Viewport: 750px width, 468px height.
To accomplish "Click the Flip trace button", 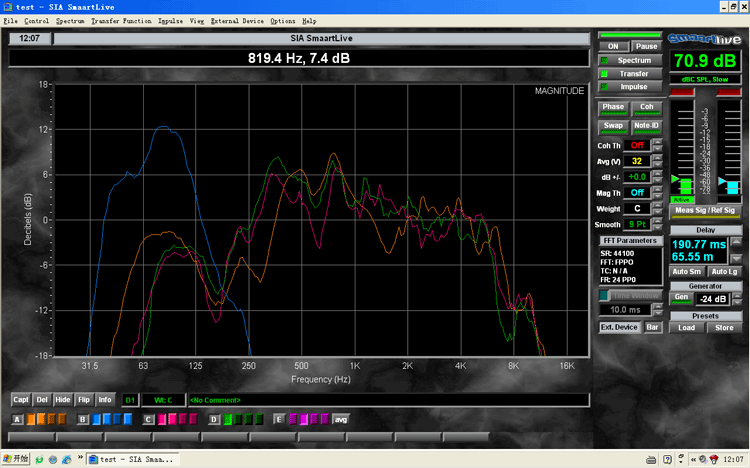I will 84,400.
